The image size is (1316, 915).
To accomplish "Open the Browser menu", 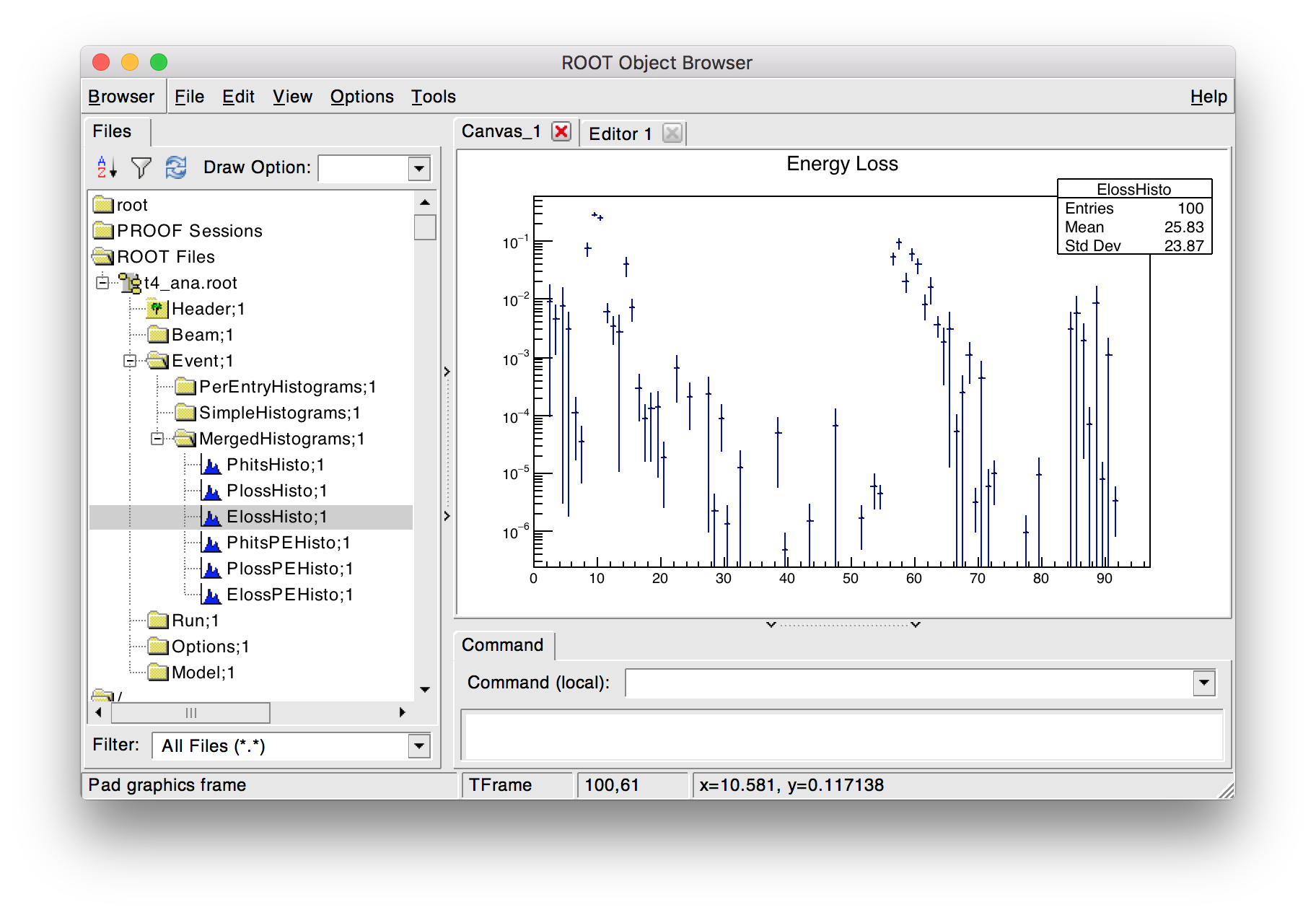I will tap(121, 97).
